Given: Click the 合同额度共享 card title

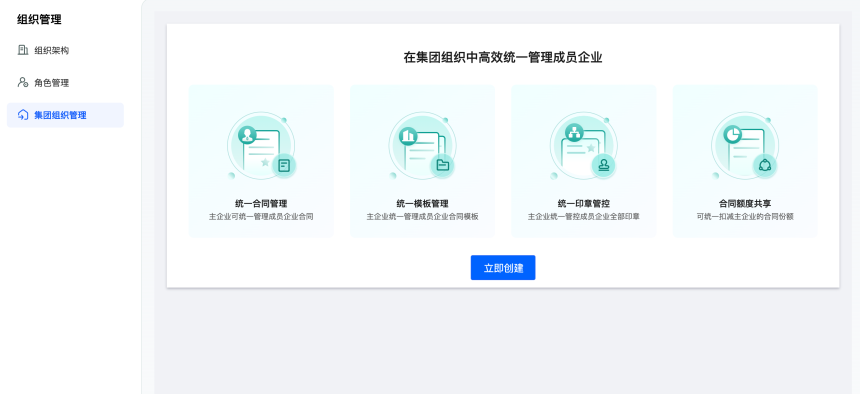Looking at the screenshot, I should click(x=745, y=204).
